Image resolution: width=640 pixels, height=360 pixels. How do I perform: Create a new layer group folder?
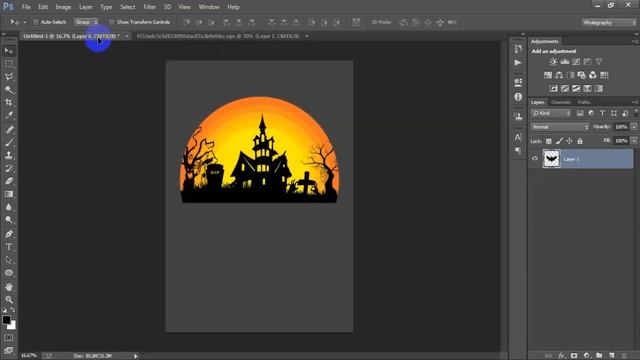(599, 356)
